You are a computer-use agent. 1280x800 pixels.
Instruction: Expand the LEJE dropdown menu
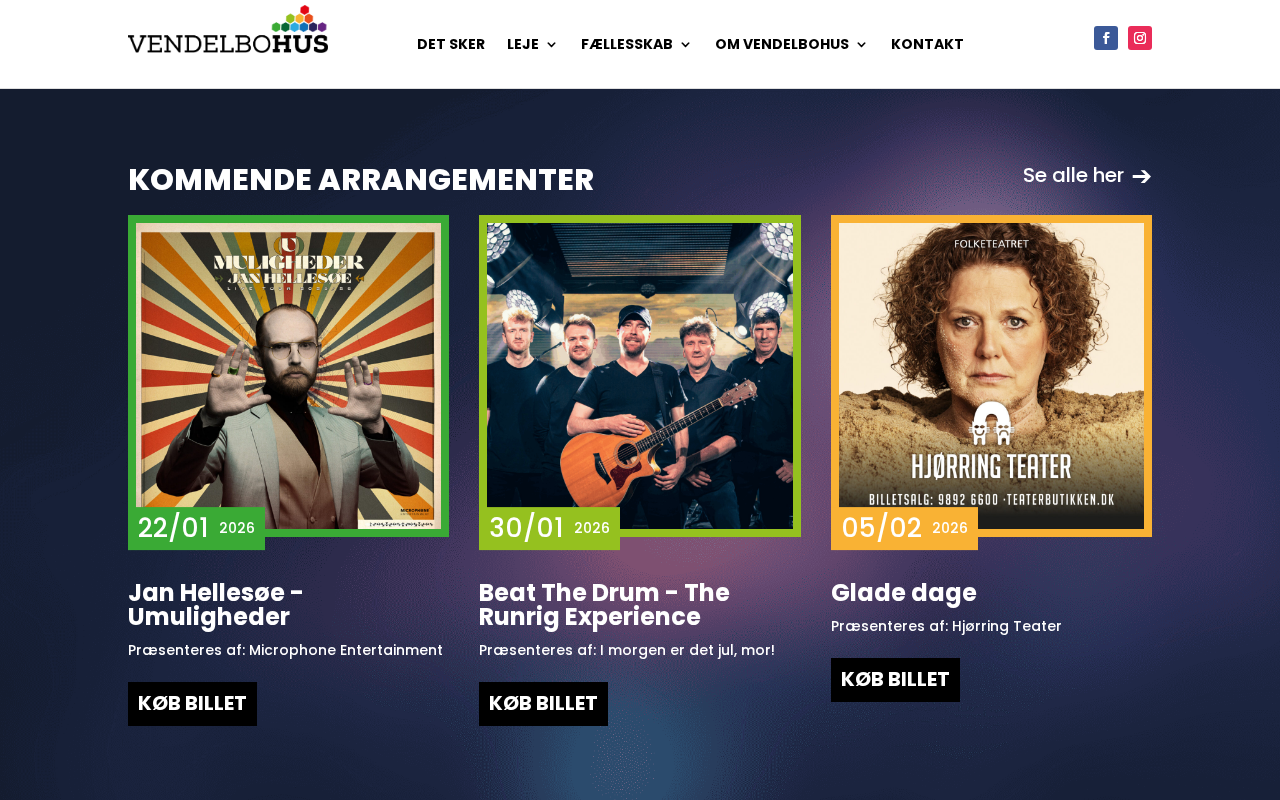(x=532, y=44)
